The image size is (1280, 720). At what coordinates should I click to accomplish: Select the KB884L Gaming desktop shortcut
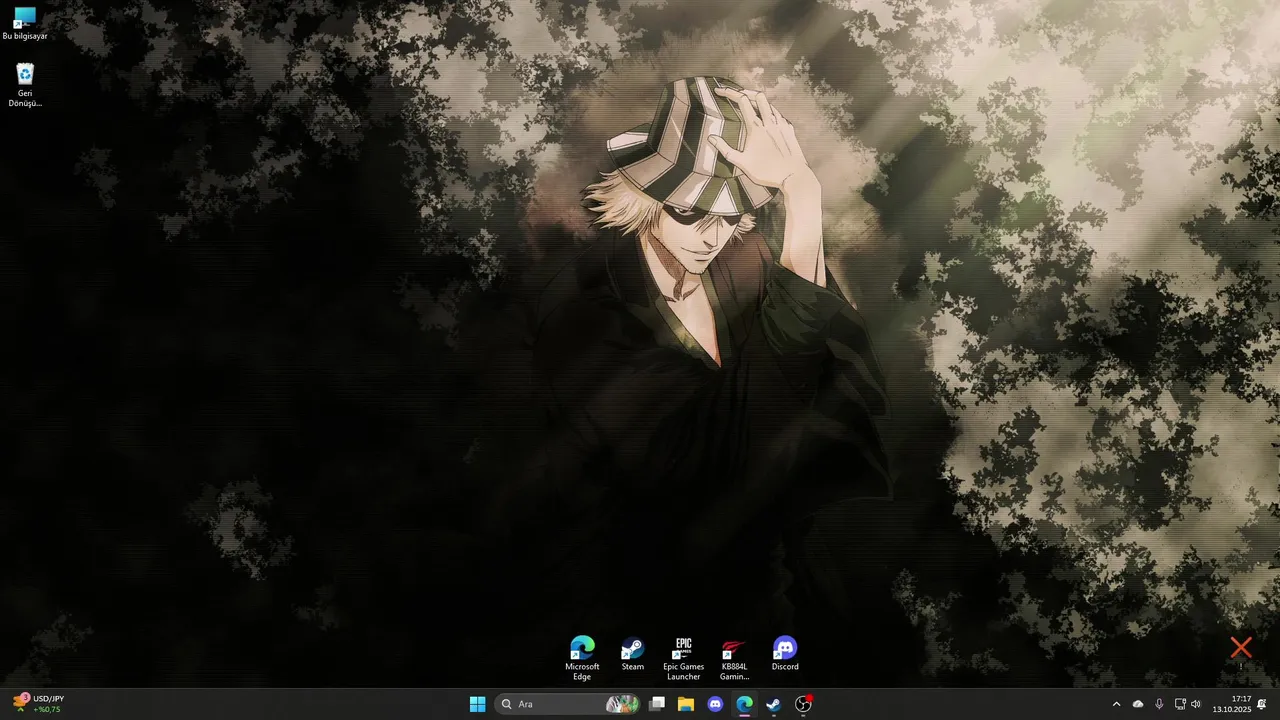734,658
